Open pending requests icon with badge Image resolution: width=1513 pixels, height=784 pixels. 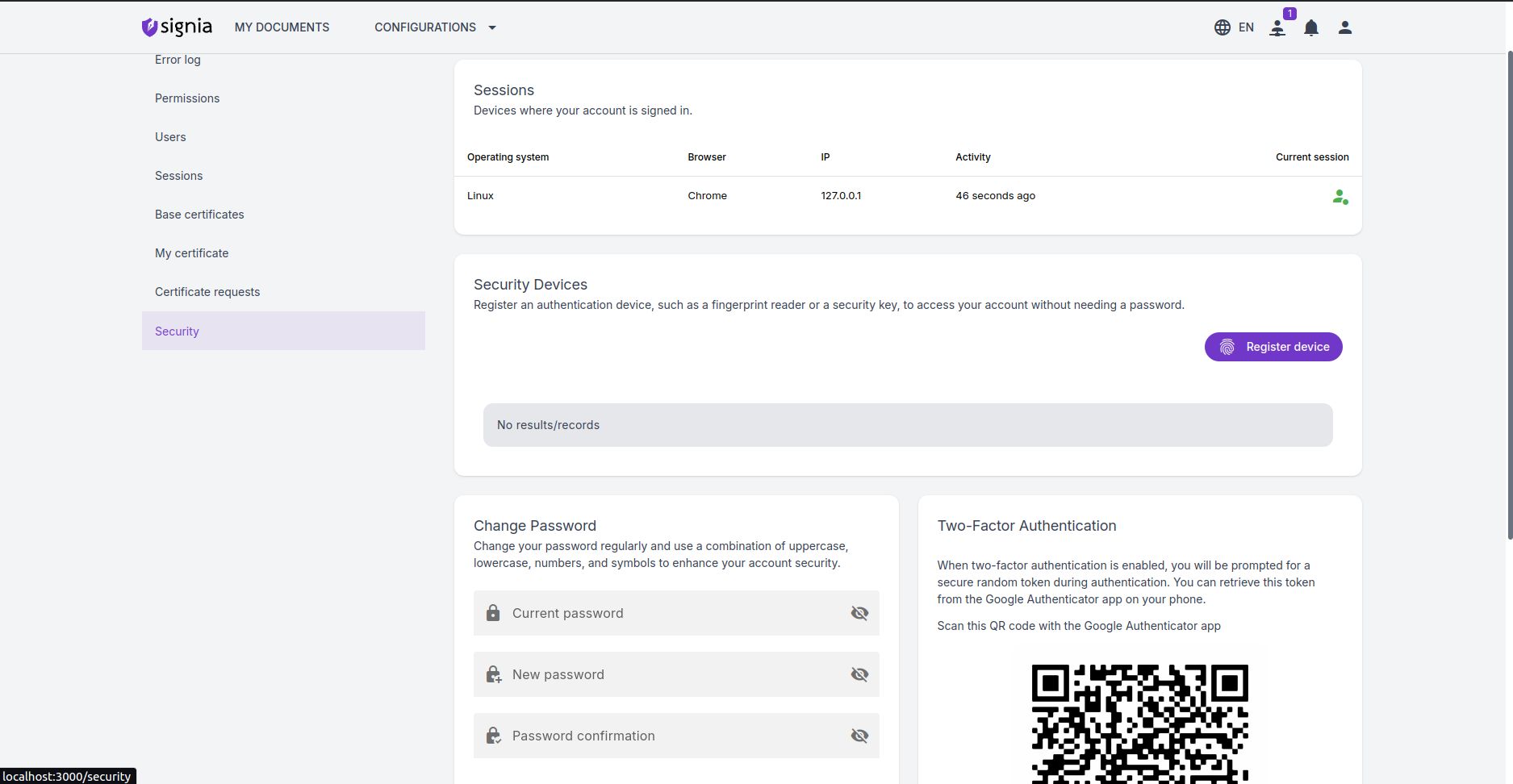pyautogui.click(x=1277, y=28)
